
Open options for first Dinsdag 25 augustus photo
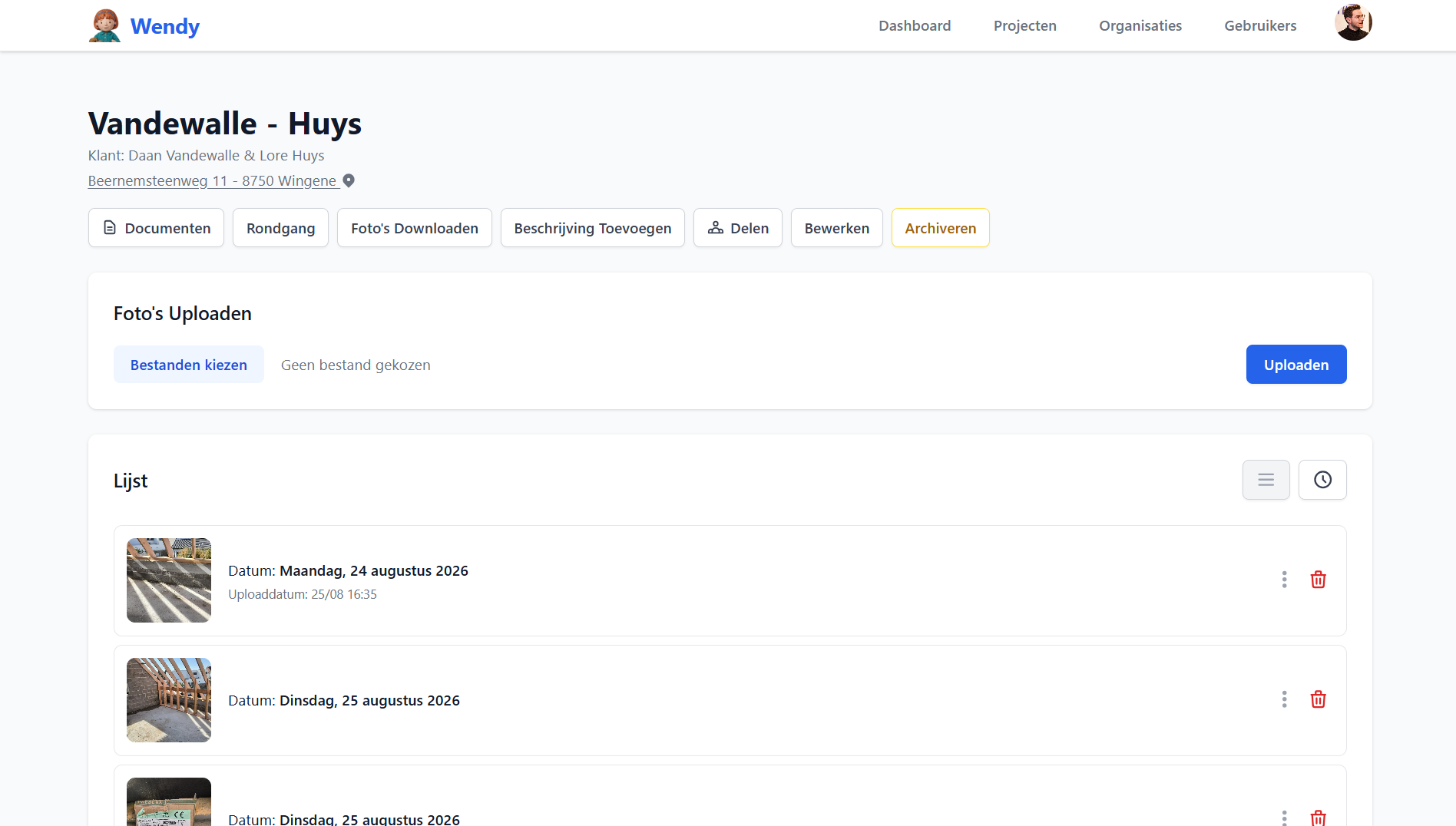point(1284,699)
